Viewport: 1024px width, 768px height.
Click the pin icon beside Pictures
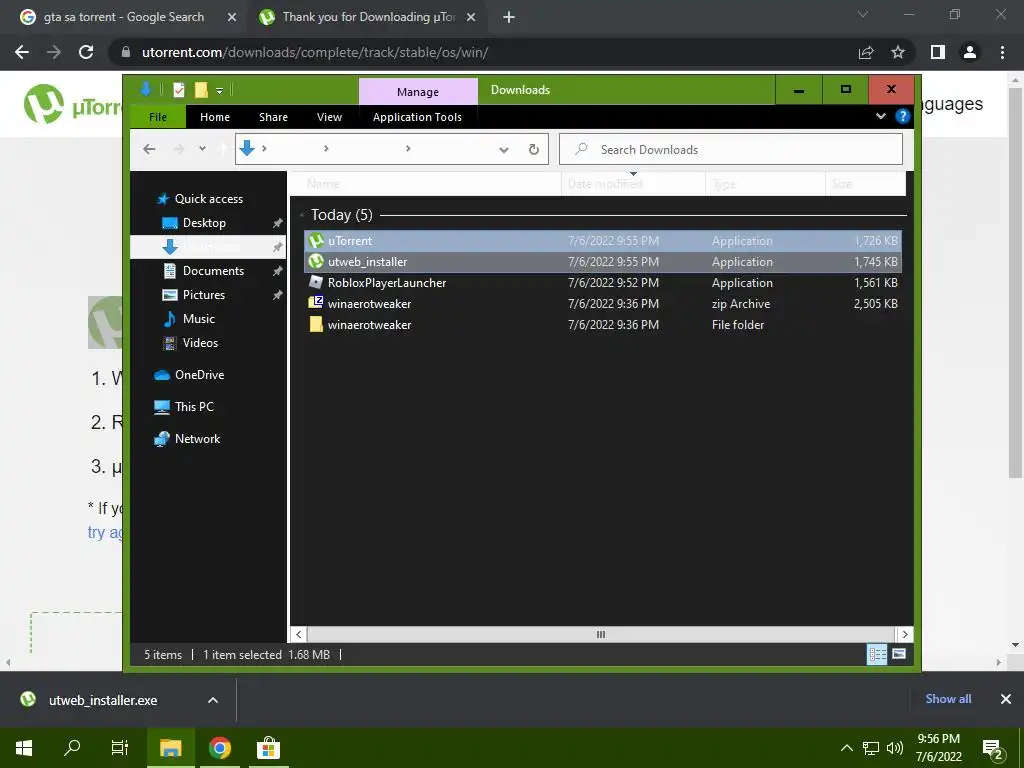[x=278, y=295]
